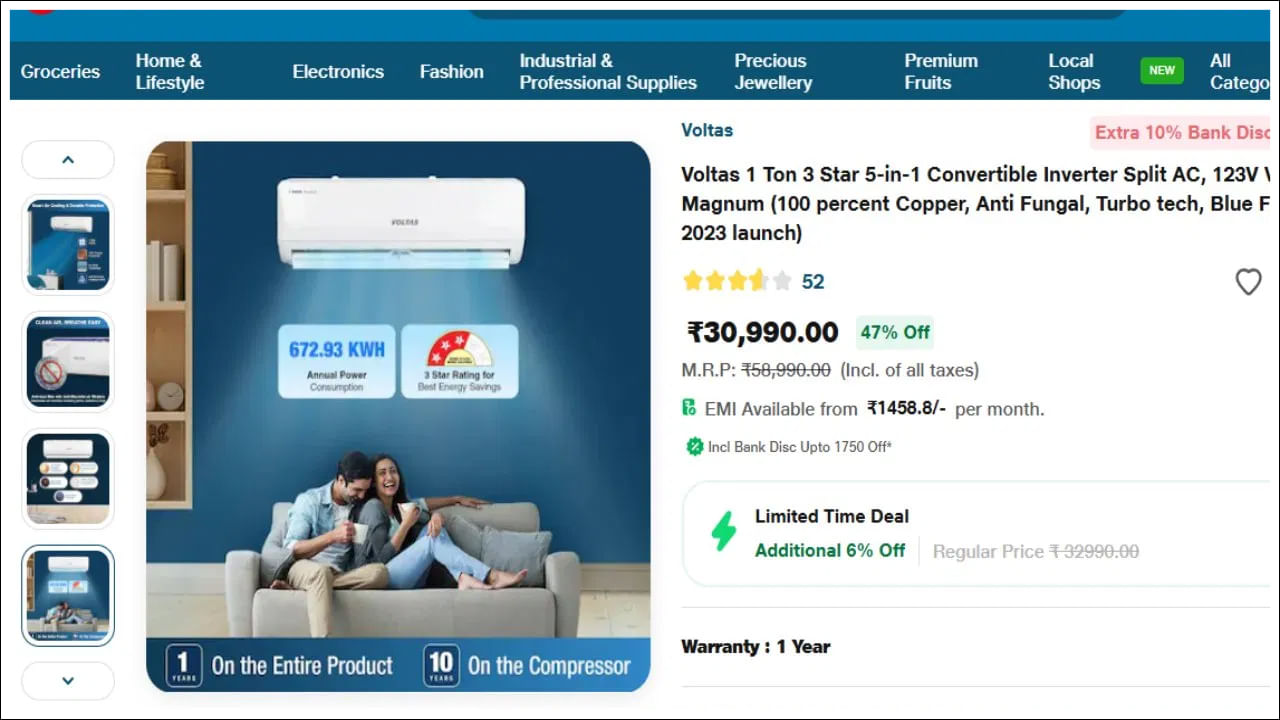Open Home & Lifestyle category
1280x720 pixels.
169,72
